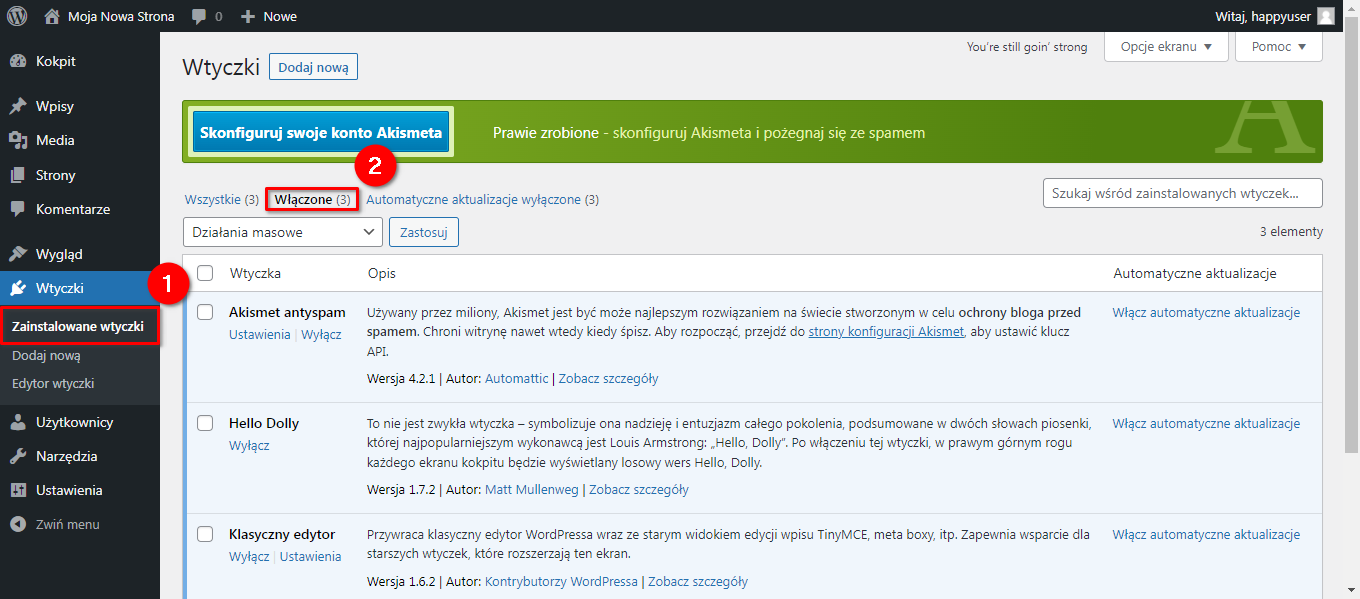This screenshot has width=1360, height=599.
Task: Click the plugin search input field
Action: point(1183,193)
